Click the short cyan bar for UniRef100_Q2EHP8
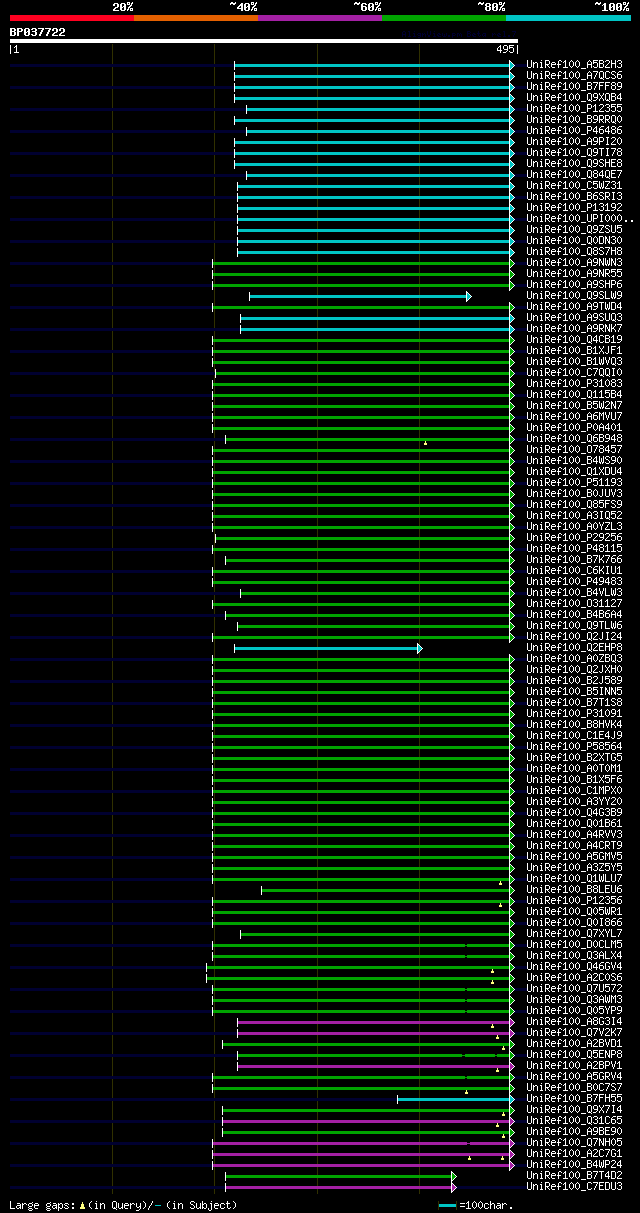 pyautogui.click(x=328, y=648)
